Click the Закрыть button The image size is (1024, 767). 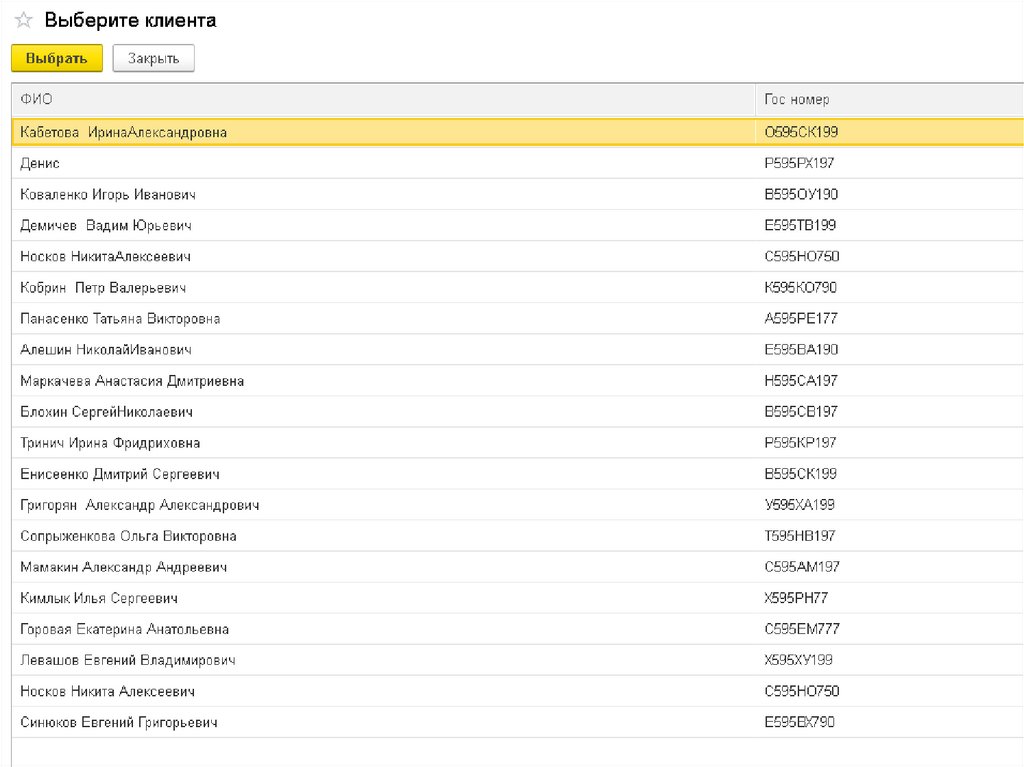153,59
